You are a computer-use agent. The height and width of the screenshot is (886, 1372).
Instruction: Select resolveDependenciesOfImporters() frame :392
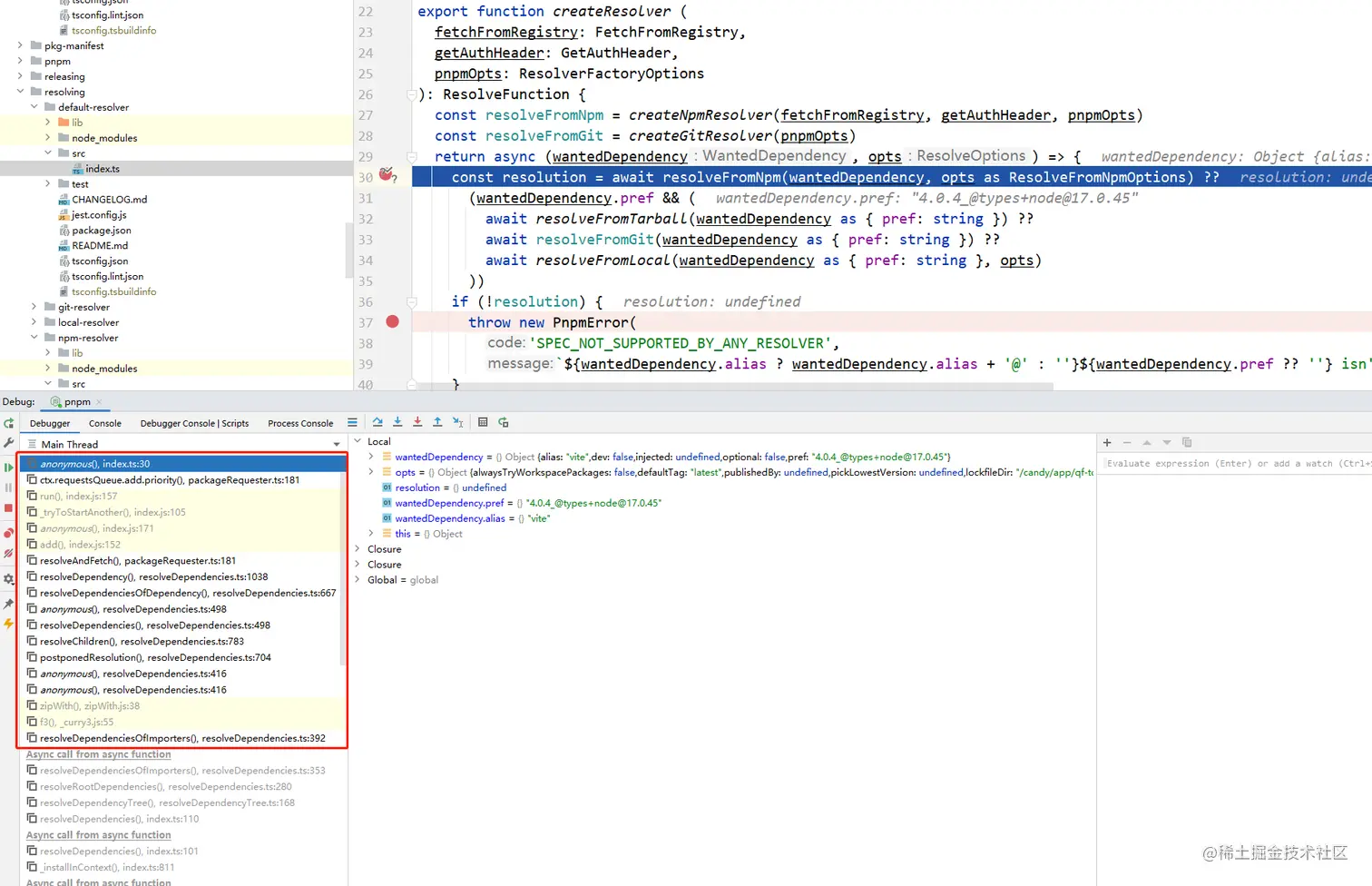(x=181, y=739)
